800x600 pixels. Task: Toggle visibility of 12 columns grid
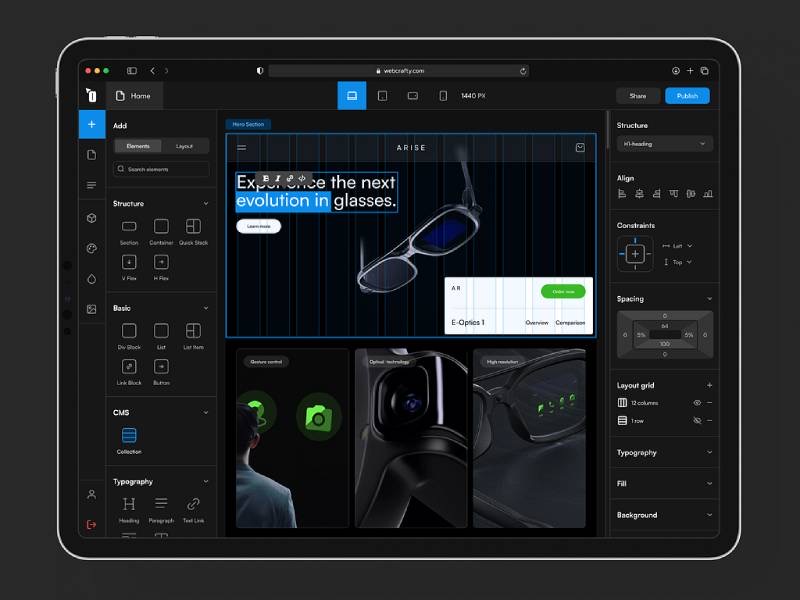697,403
